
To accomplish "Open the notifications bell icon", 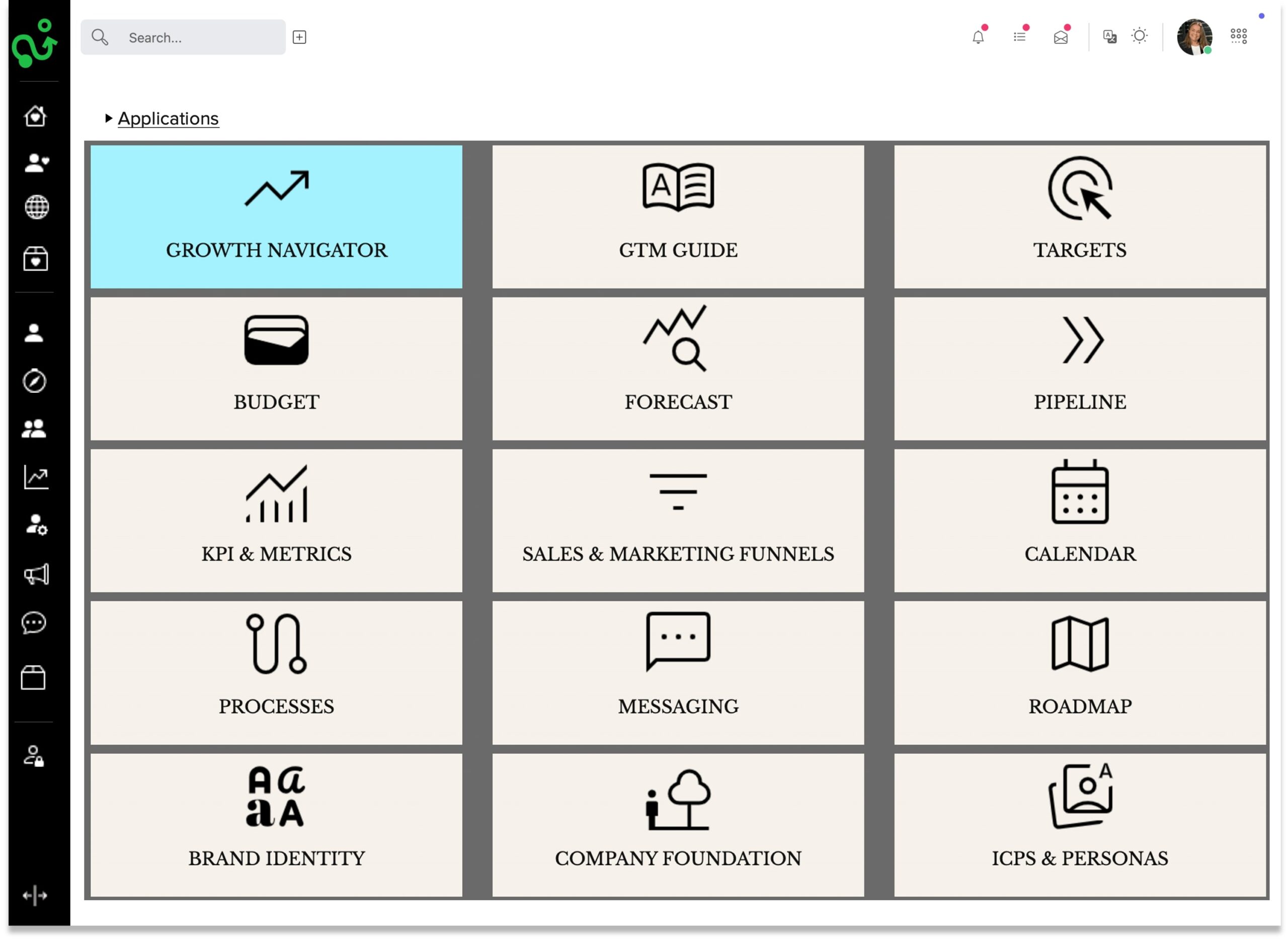I will (x=979, y=37).
